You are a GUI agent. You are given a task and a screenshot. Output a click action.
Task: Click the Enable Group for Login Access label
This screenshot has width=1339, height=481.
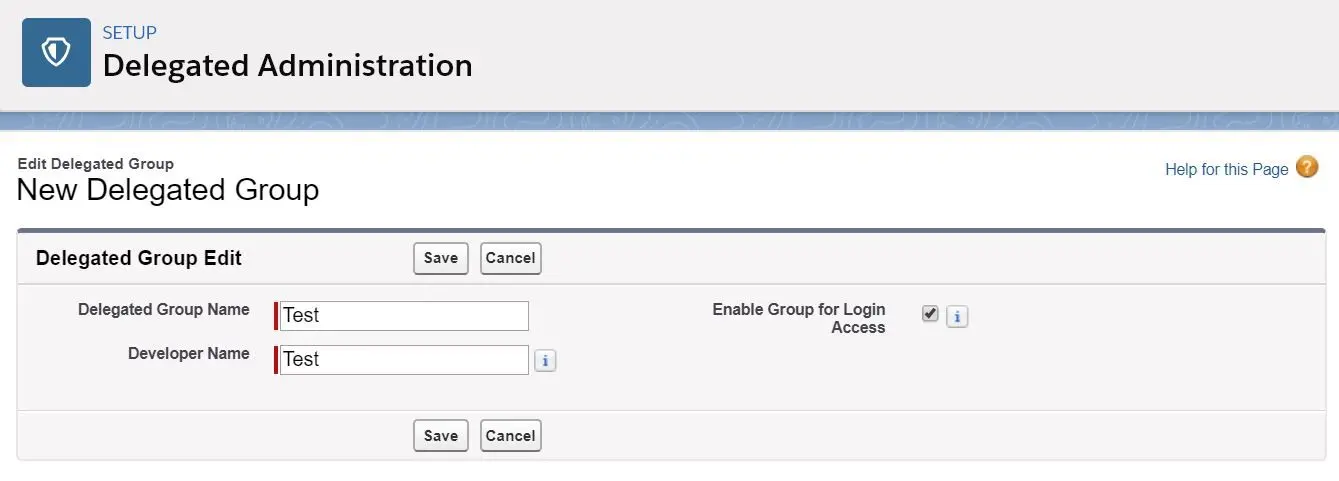point(799,318)
